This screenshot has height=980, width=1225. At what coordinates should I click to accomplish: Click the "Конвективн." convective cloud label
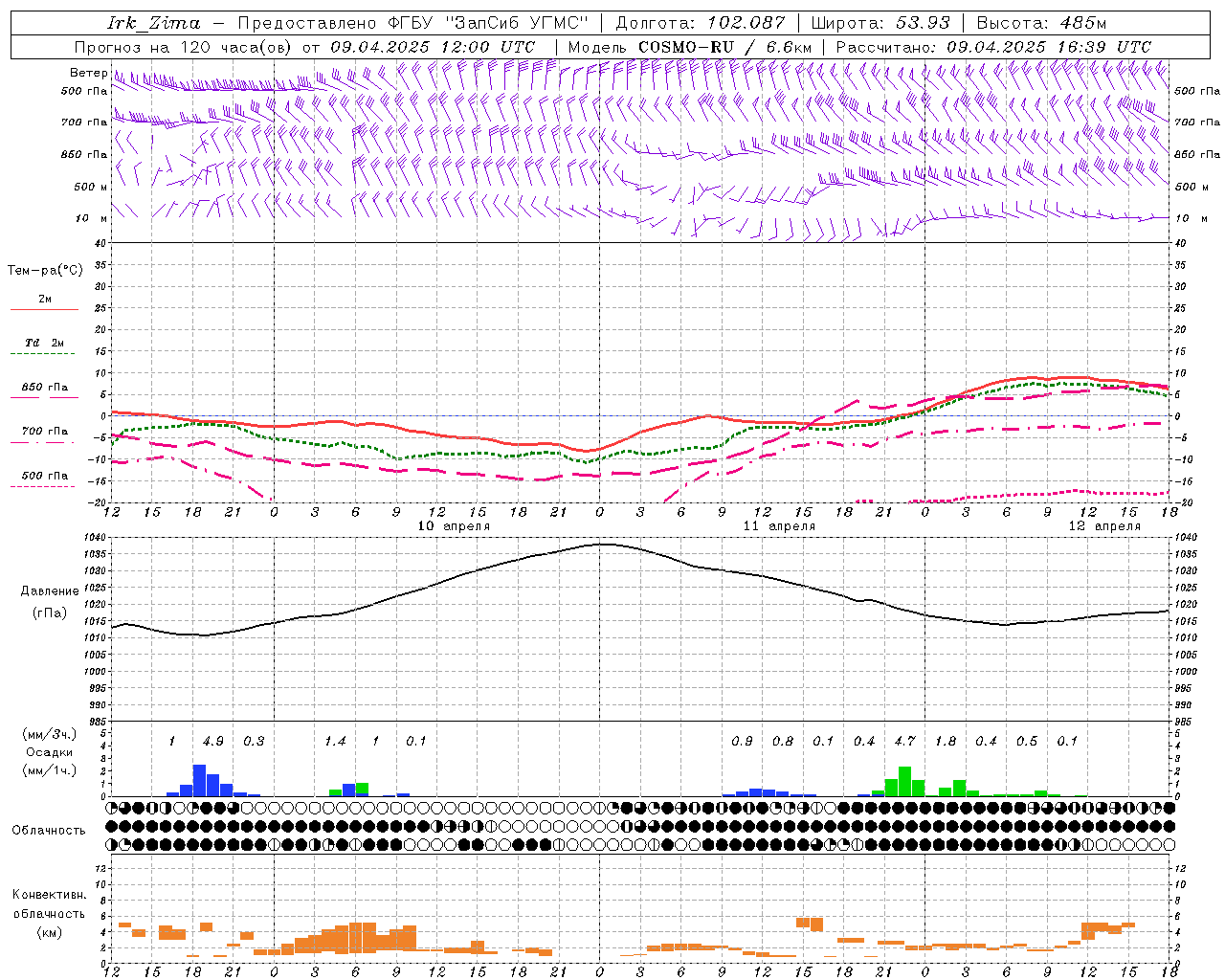coord(49,895)
